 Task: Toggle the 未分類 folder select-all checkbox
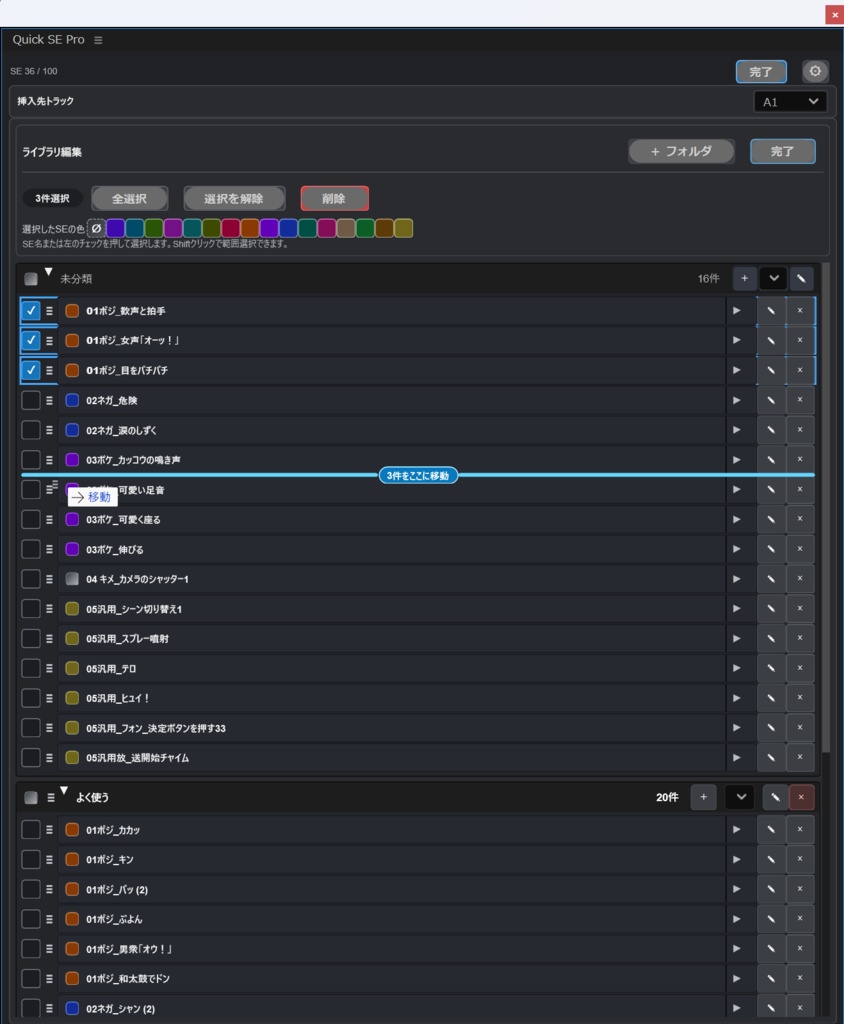click(x=31, y=279)
